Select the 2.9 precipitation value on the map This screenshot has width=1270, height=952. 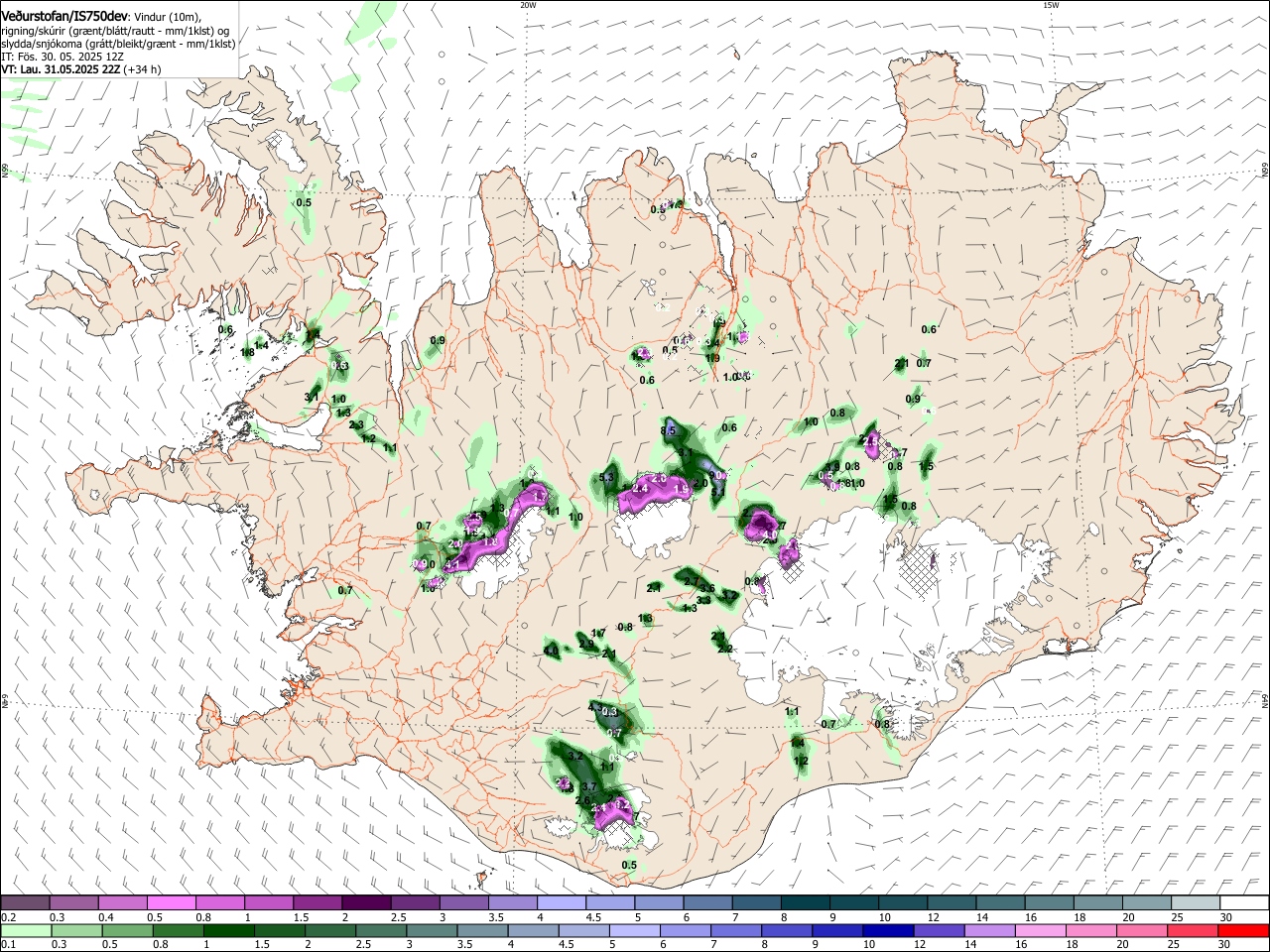point(586,645)
